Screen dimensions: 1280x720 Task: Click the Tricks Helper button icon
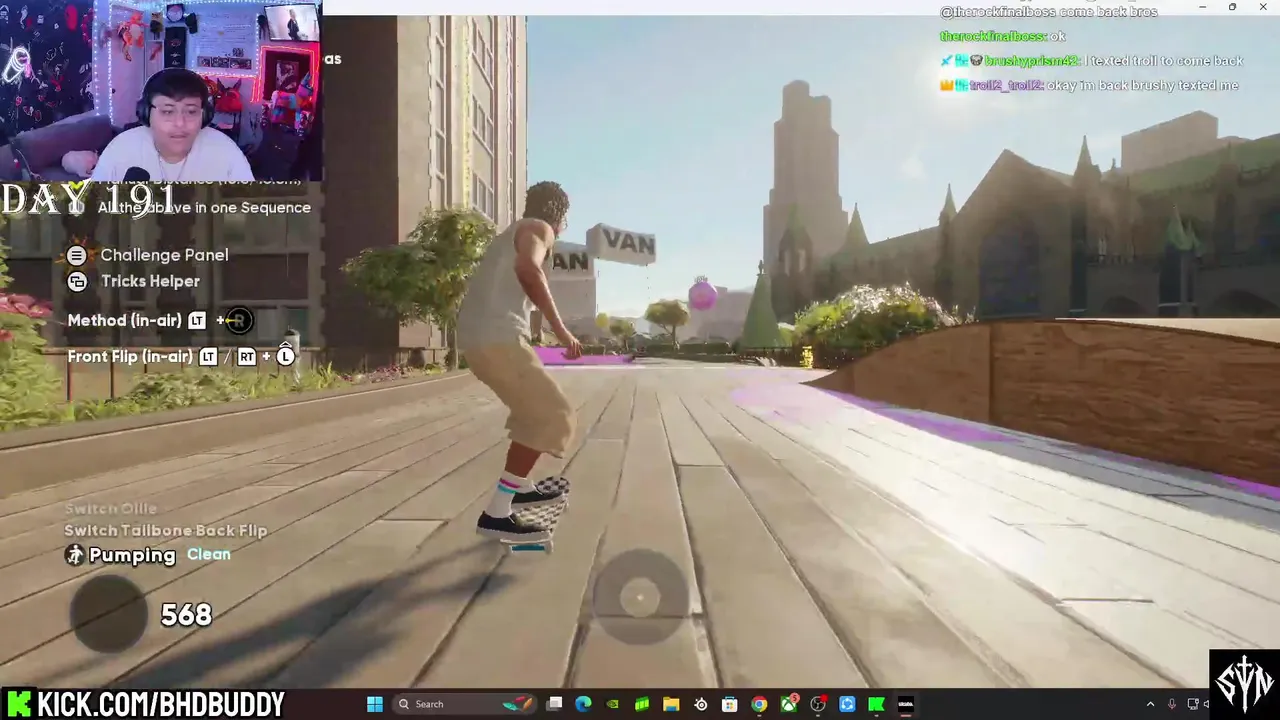[x=77, y=281]
